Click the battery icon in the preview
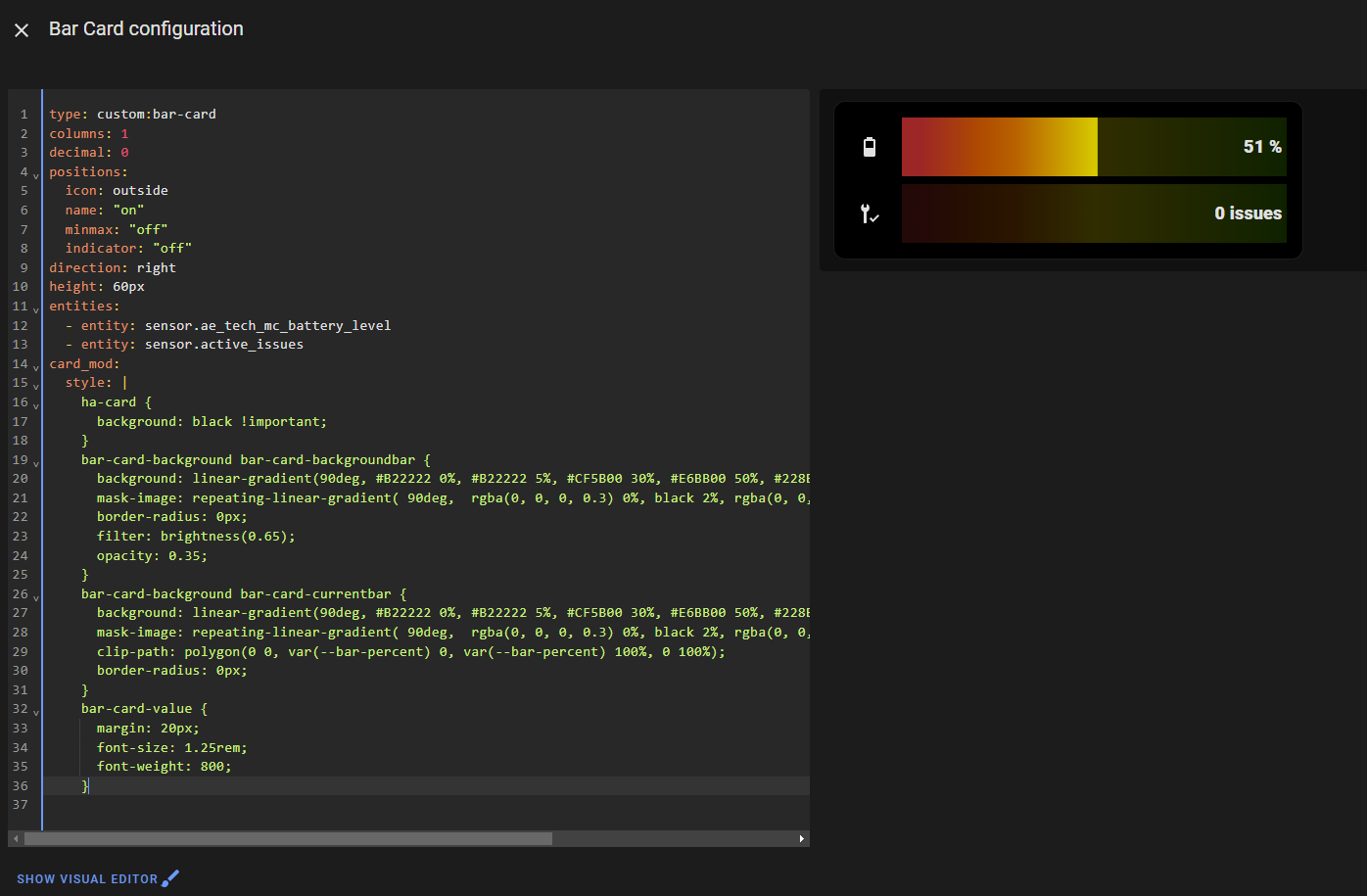This screenshot has width=1367, height=896. pyautogui.click(x=869, y=147)
